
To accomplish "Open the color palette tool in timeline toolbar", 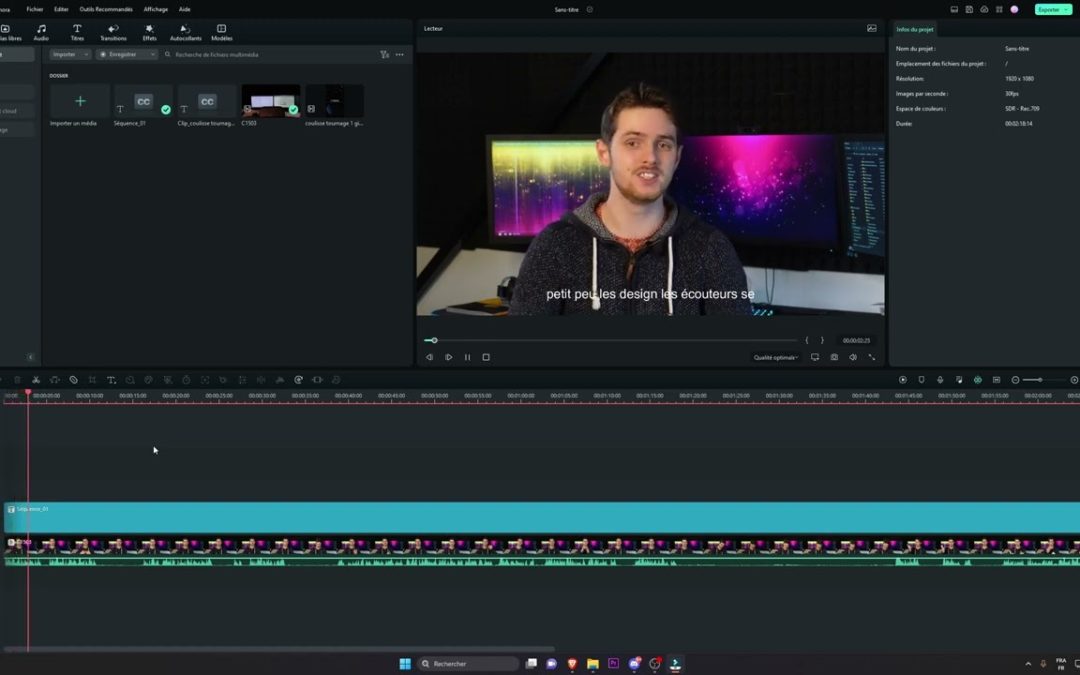I will tap(148, 380).
